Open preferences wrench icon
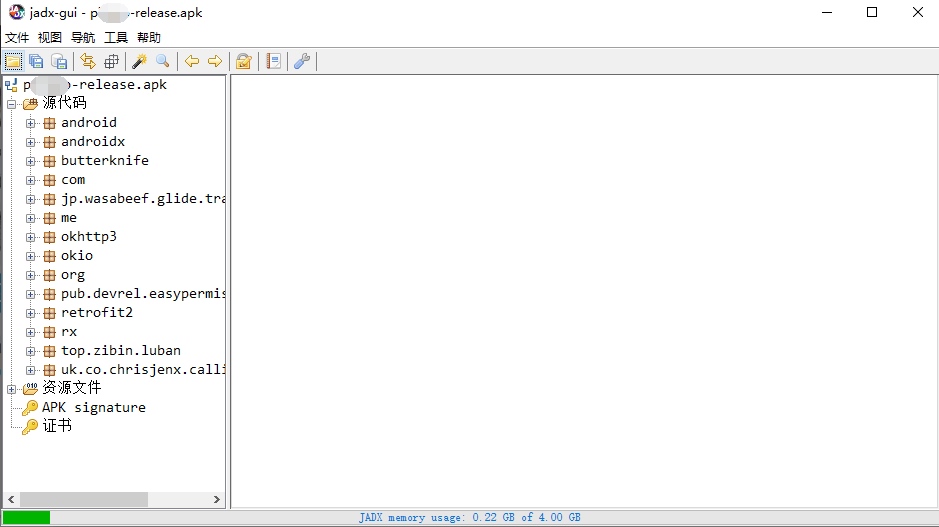This screenshot has width=939, height=527. (302, 61)
